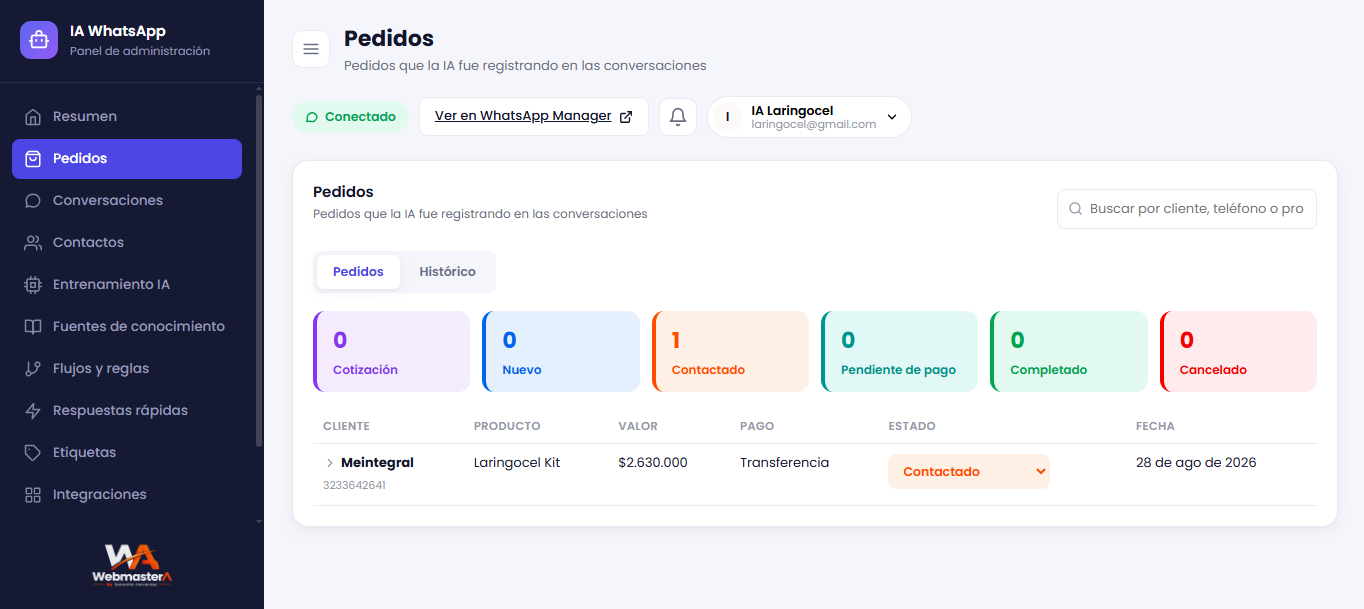Open Respuestas rápidas

[127, 411]
